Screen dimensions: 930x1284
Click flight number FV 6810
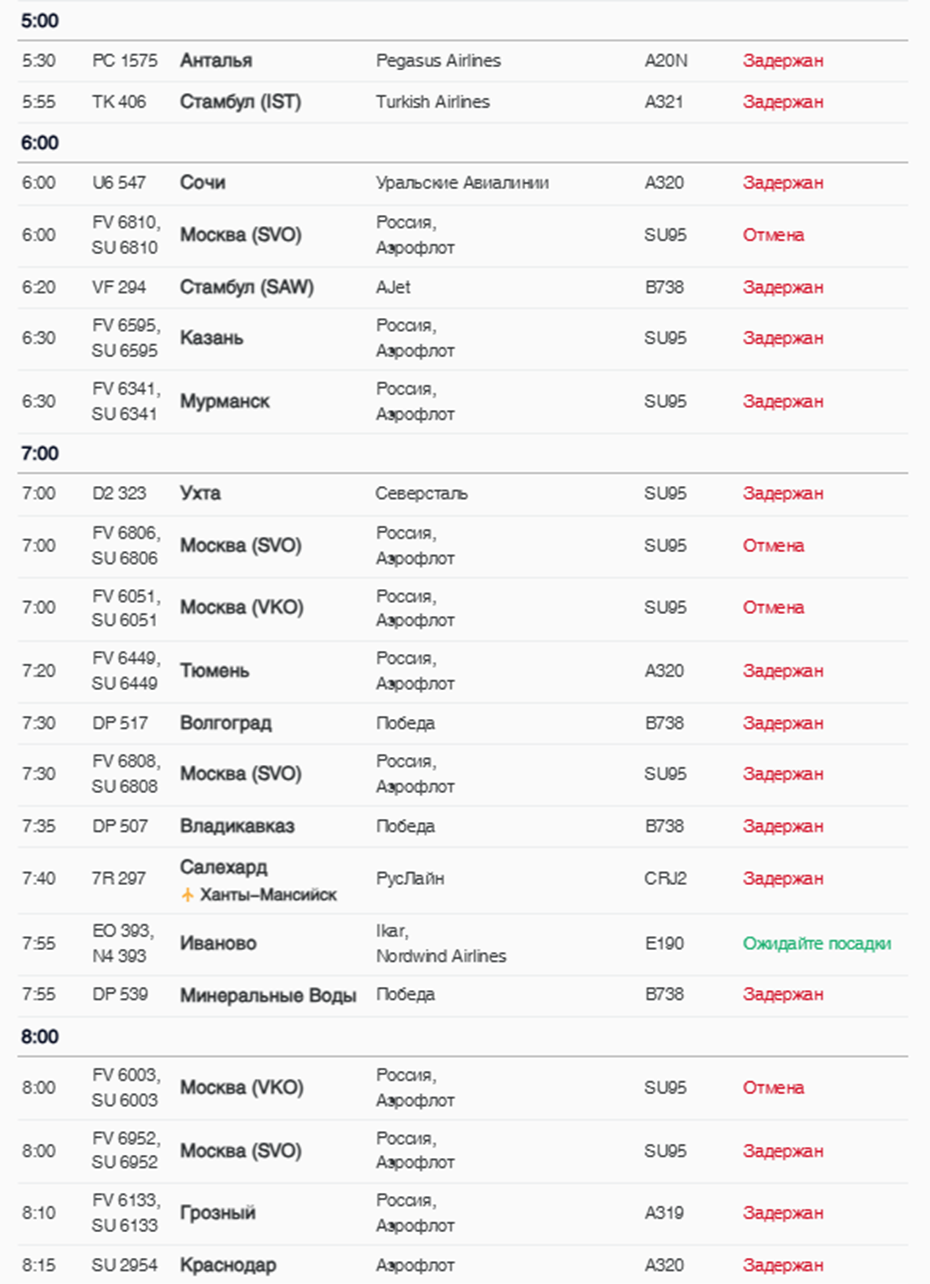126,225
